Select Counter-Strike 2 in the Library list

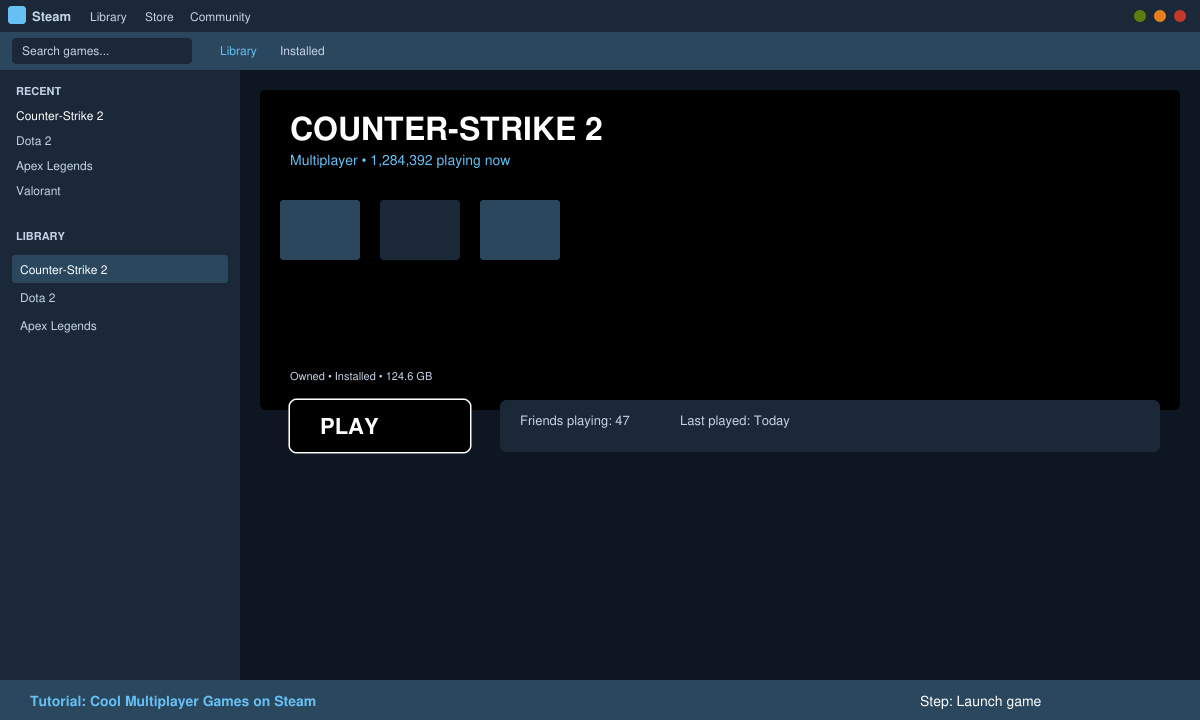[x=120, y=269]
